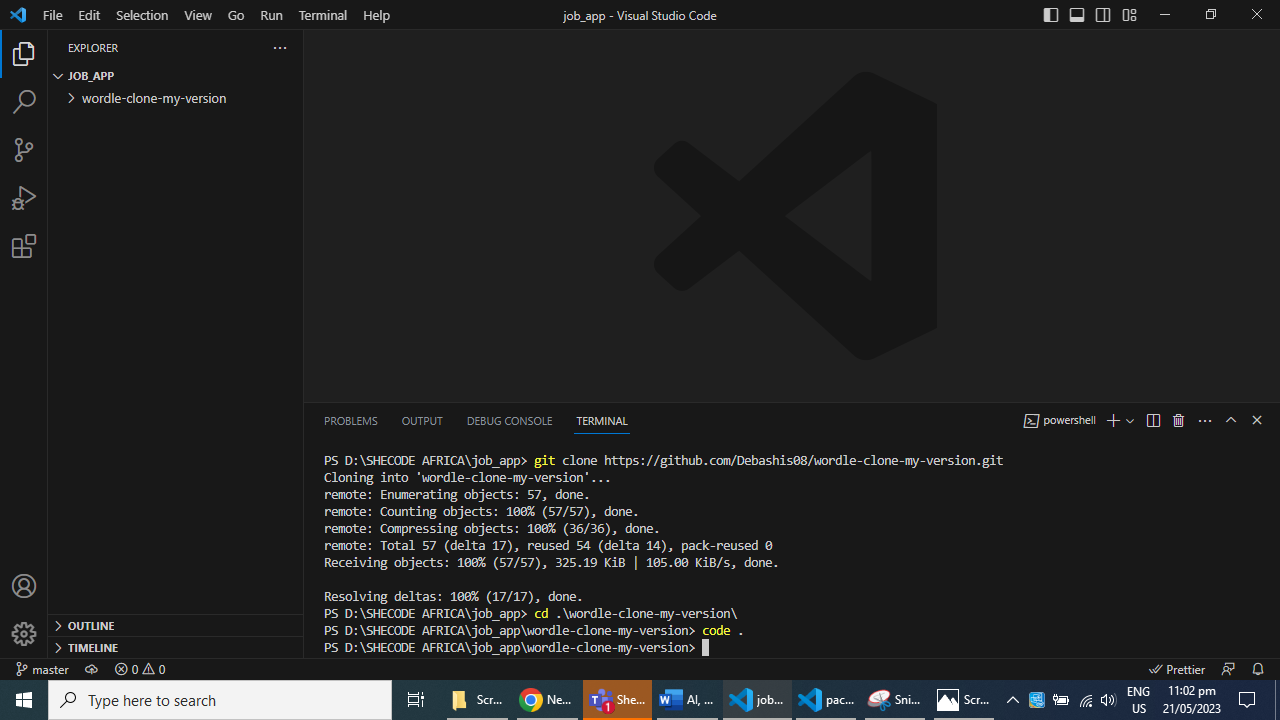Open the Run and Debug view

(x=24, y=198)
